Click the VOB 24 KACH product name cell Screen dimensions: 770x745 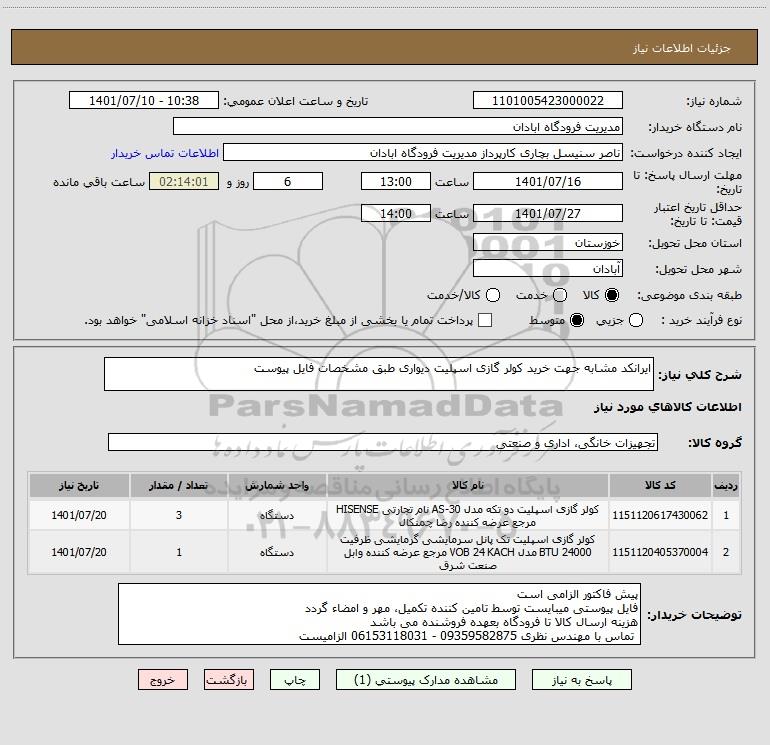point(468,552)
